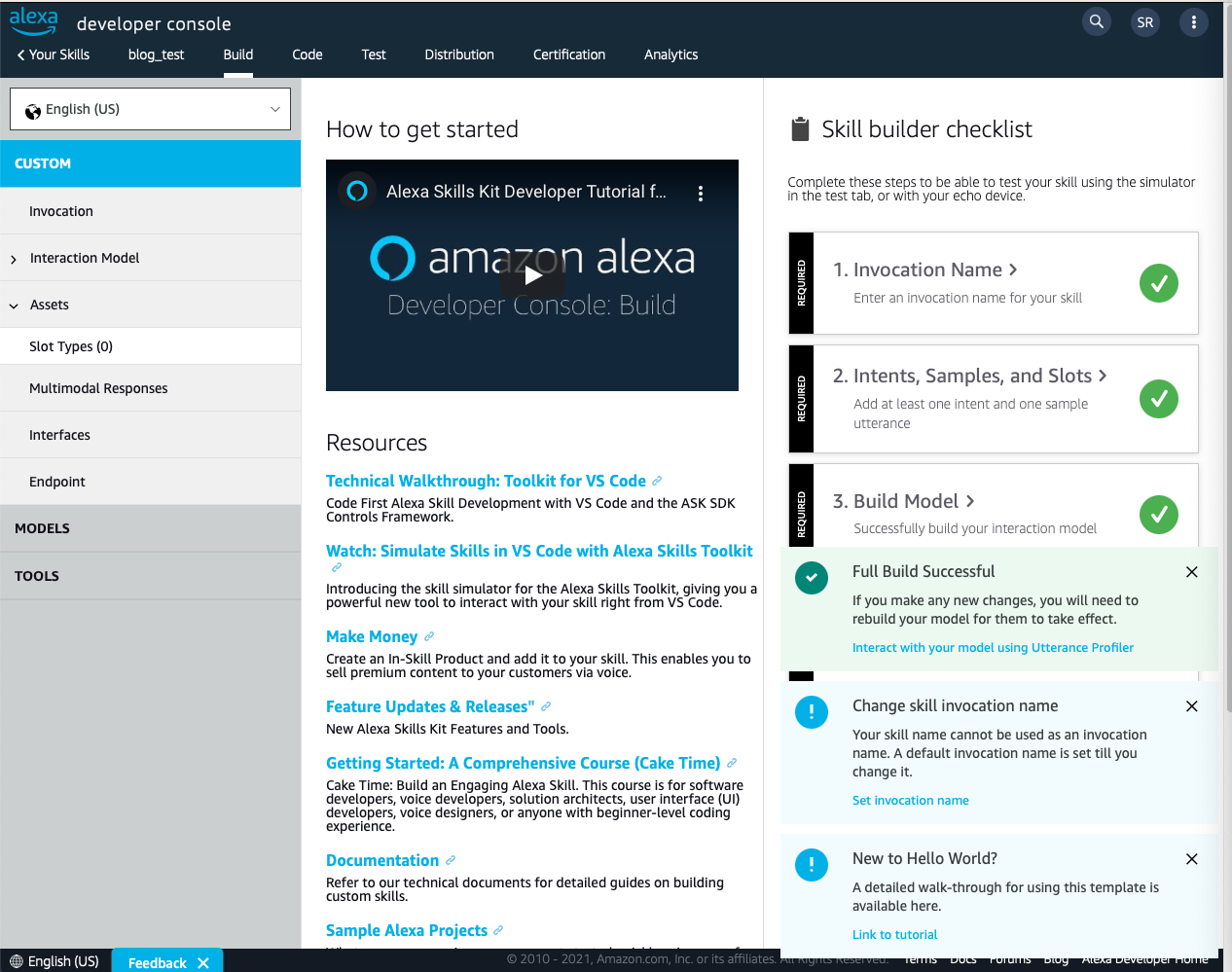This screenshot has height=972, width=1232.
Task: Open the search magnifier icon
Action: [1097, 21]
